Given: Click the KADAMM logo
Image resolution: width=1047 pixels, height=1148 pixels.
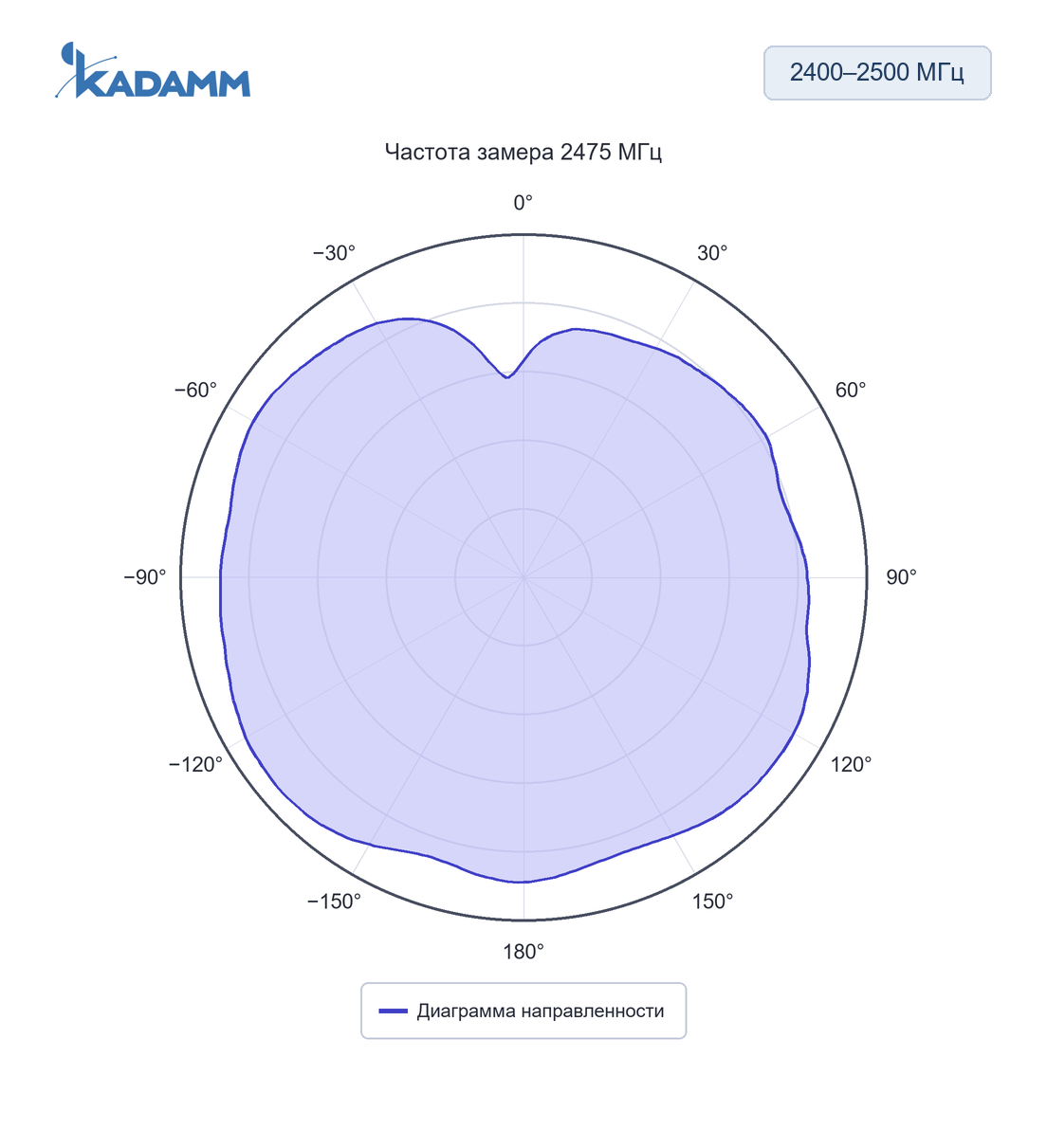Looking at the screenshot, I should click(x=153, y=70).
